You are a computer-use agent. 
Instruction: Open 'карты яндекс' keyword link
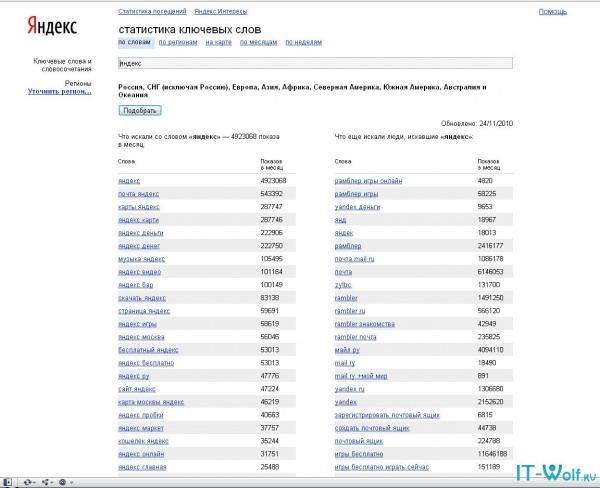[139, 207]
